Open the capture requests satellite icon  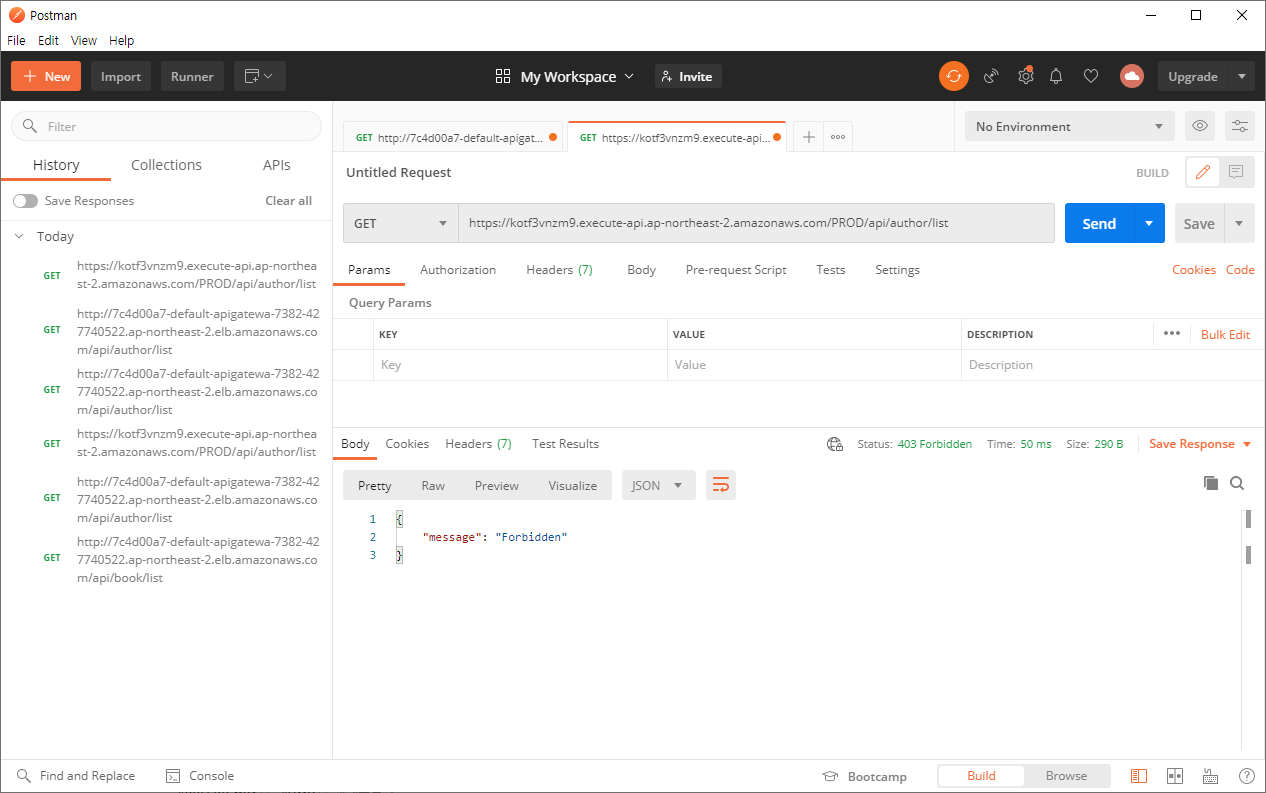click(991, 76)
